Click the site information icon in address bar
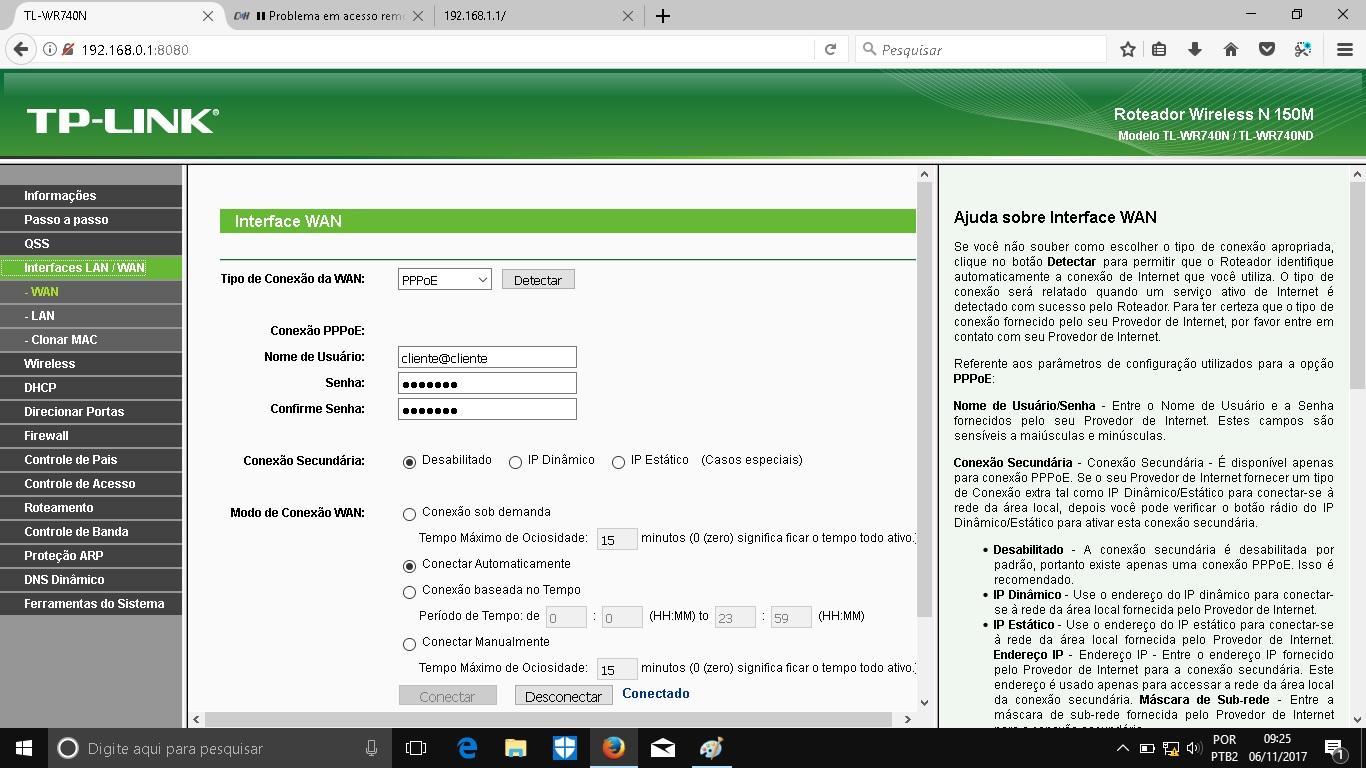 coord(49,49)
